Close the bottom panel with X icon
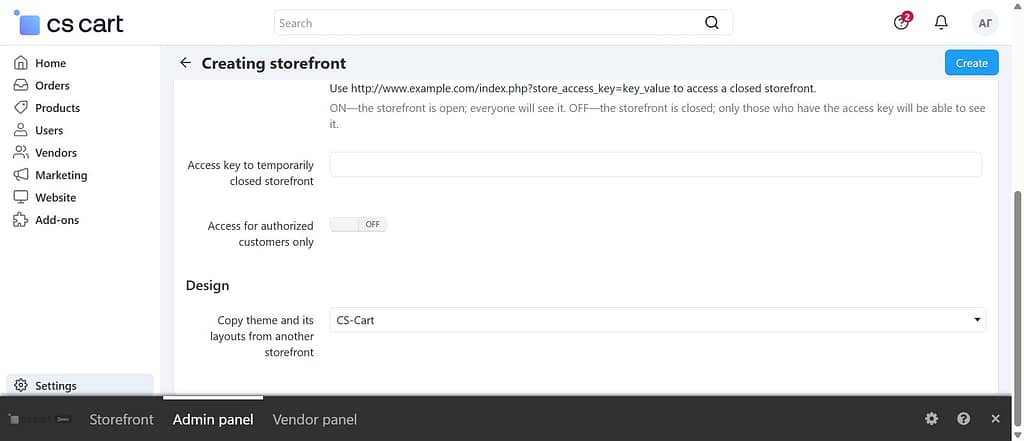This screenshot has height=441, width=1024. coord(995,419)
